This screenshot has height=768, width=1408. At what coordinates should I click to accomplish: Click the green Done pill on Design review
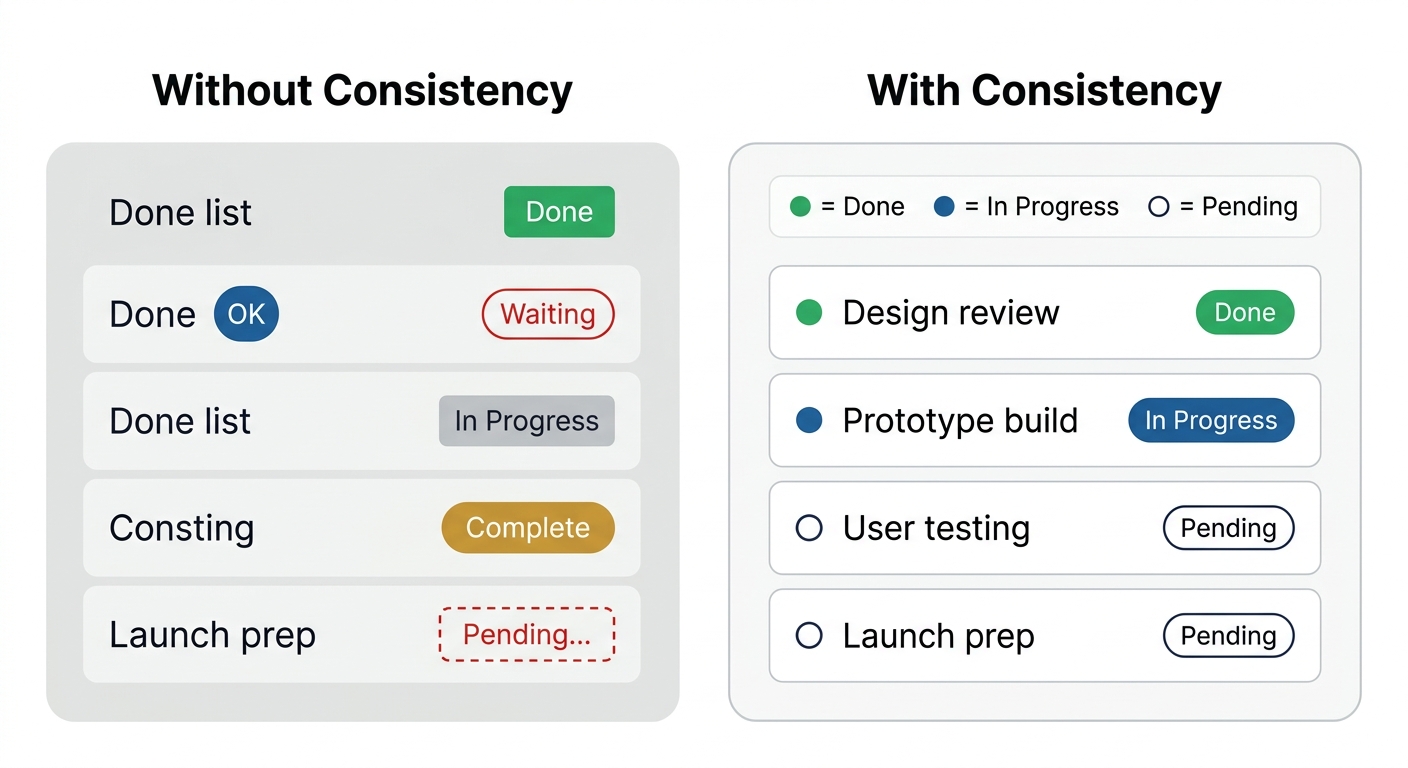[x=1245, y=313]
